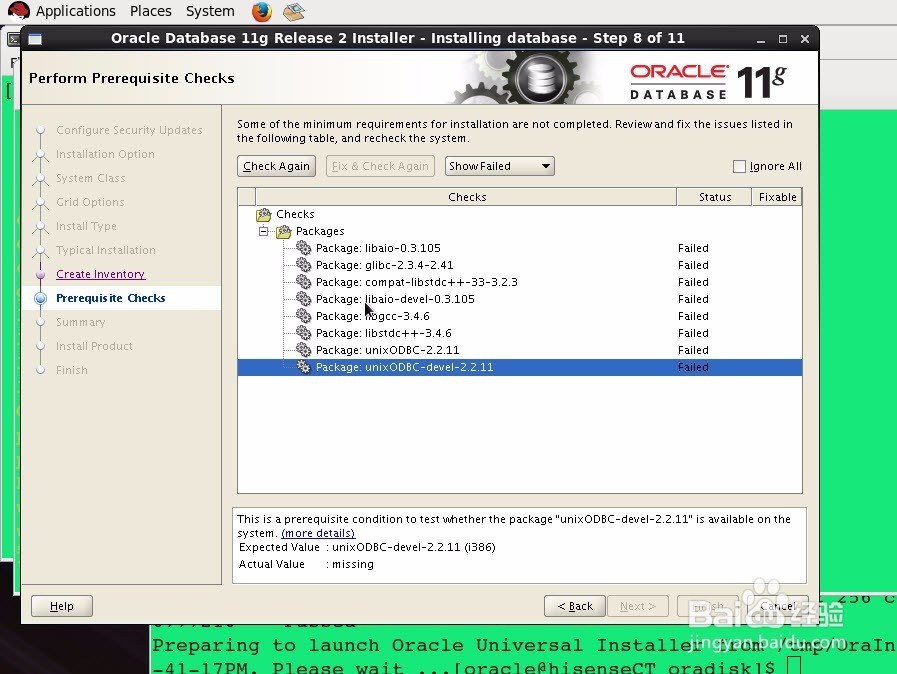Click Failed status of libaio-0.3.105 row
Screen dimensions: 897x674
click(693, 248)
